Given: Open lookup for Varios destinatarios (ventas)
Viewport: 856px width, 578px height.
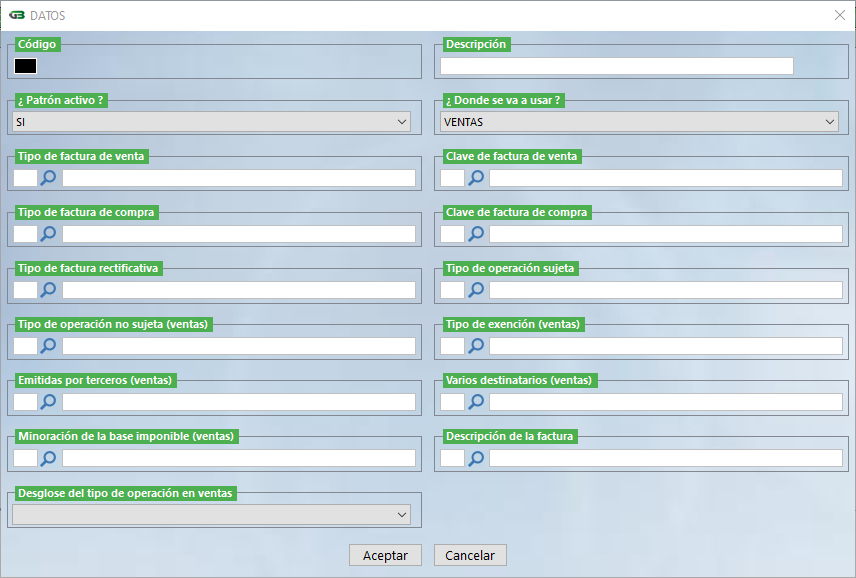Looking at the screenshot, I should click(x=476, y=402).
